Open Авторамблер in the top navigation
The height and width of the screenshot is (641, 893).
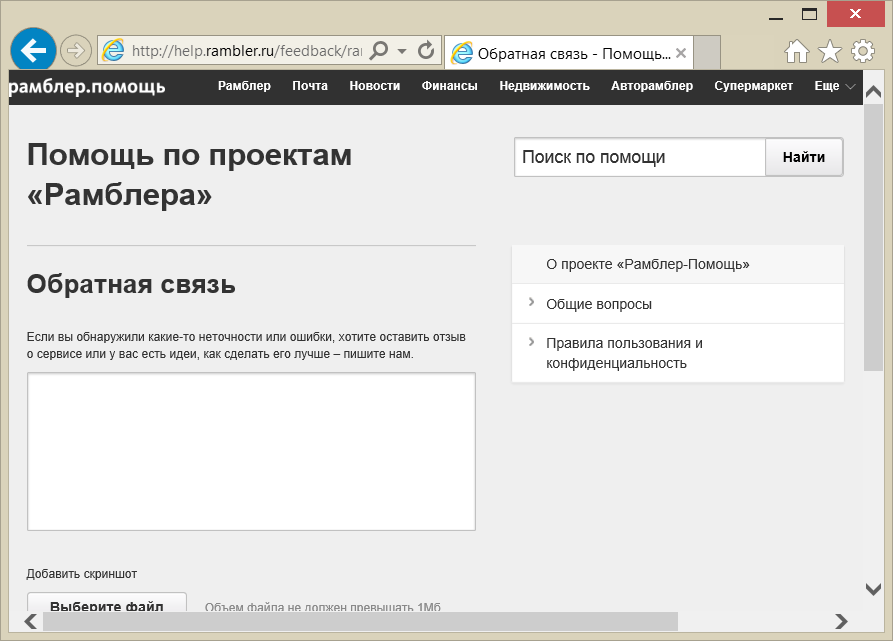point(652,86)
